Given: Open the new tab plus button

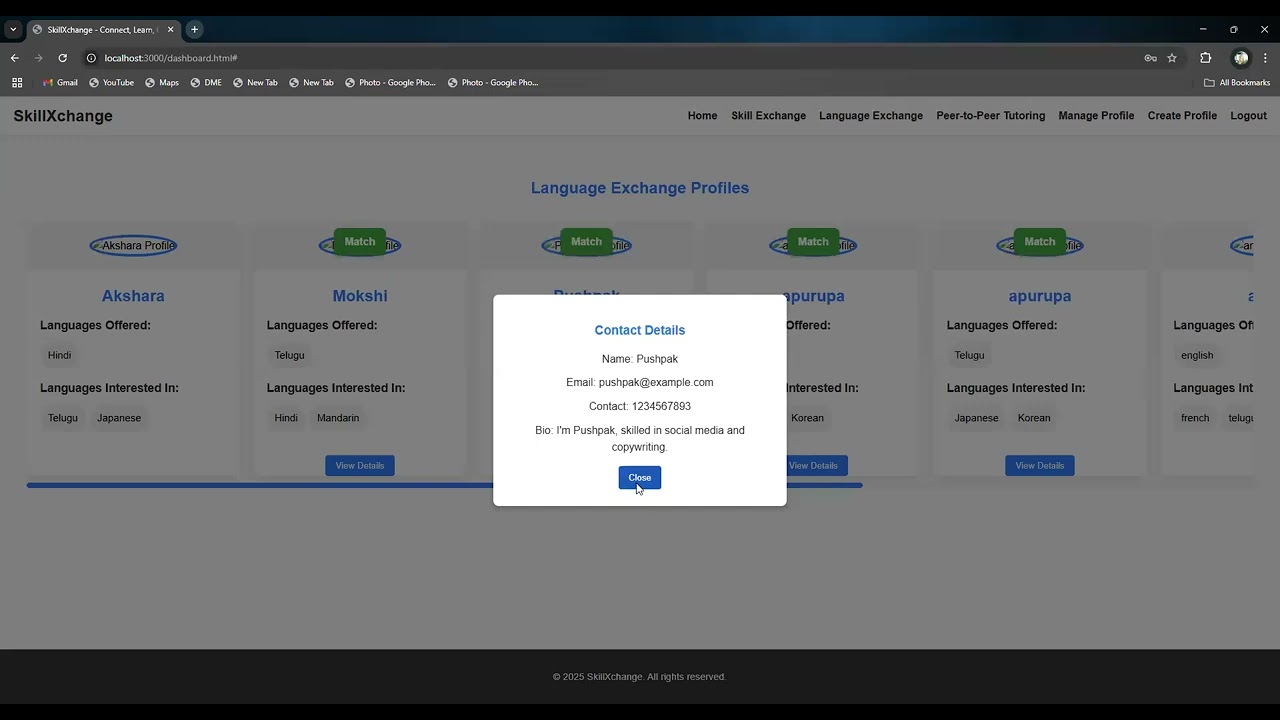Looking at the screenshot, I should tap(194, 30).
